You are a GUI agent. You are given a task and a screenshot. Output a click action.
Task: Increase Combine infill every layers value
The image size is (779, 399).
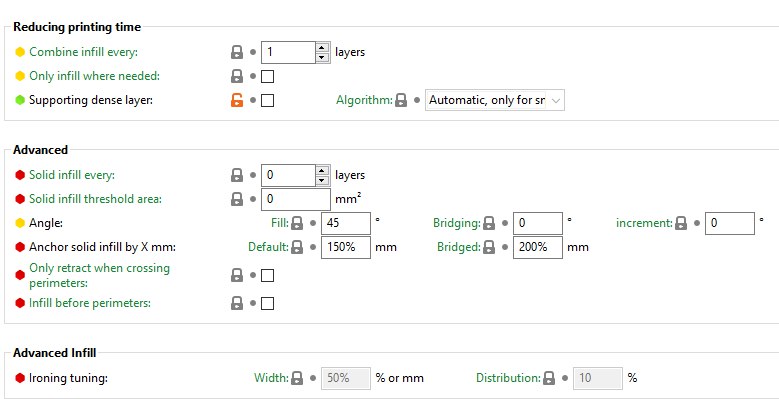(322, 48)
